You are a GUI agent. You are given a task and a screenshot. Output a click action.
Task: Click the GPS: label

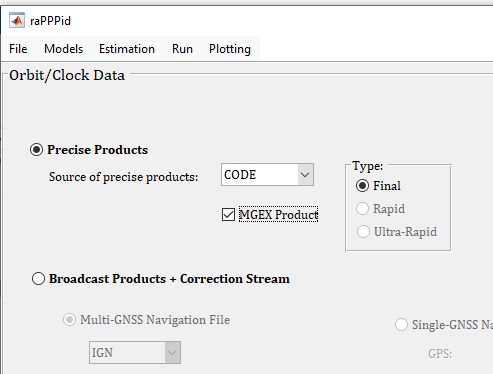tap(440, 353)
